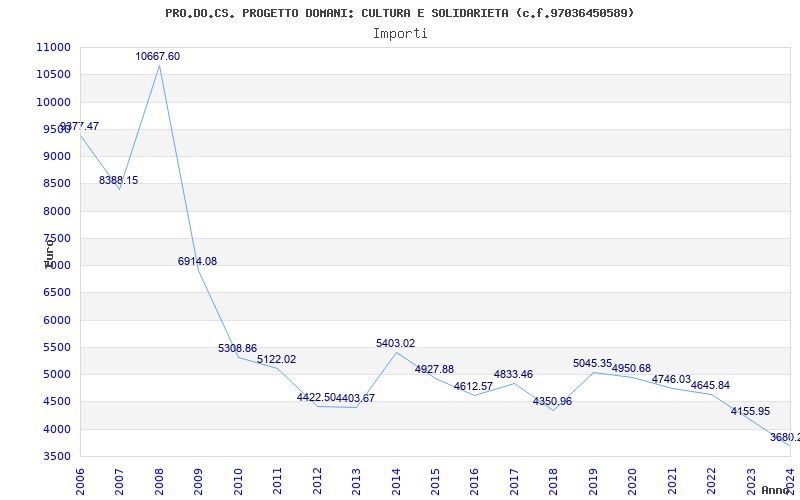800x500 pixels.
Task: Select the 4950.68 data label
Action: tap(632, 369)
